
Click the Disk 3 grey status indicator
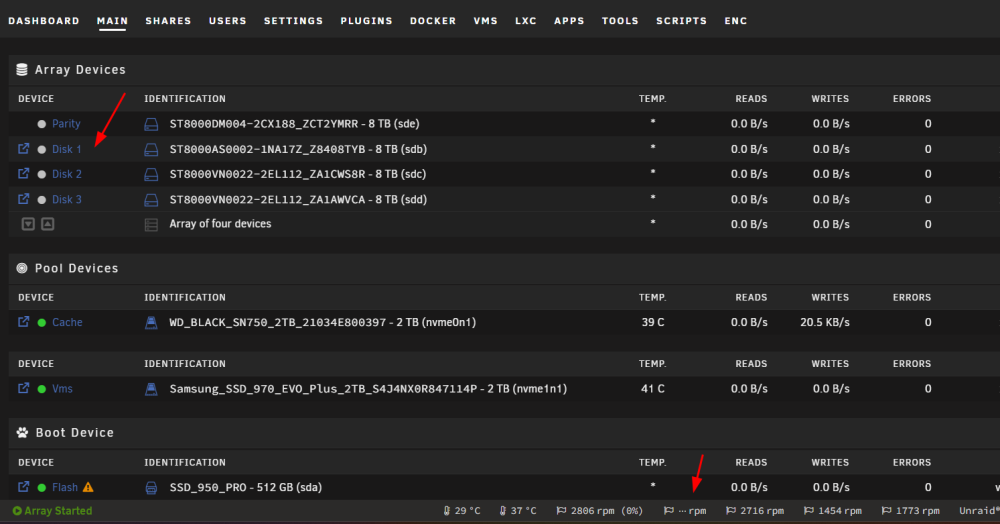41,200
